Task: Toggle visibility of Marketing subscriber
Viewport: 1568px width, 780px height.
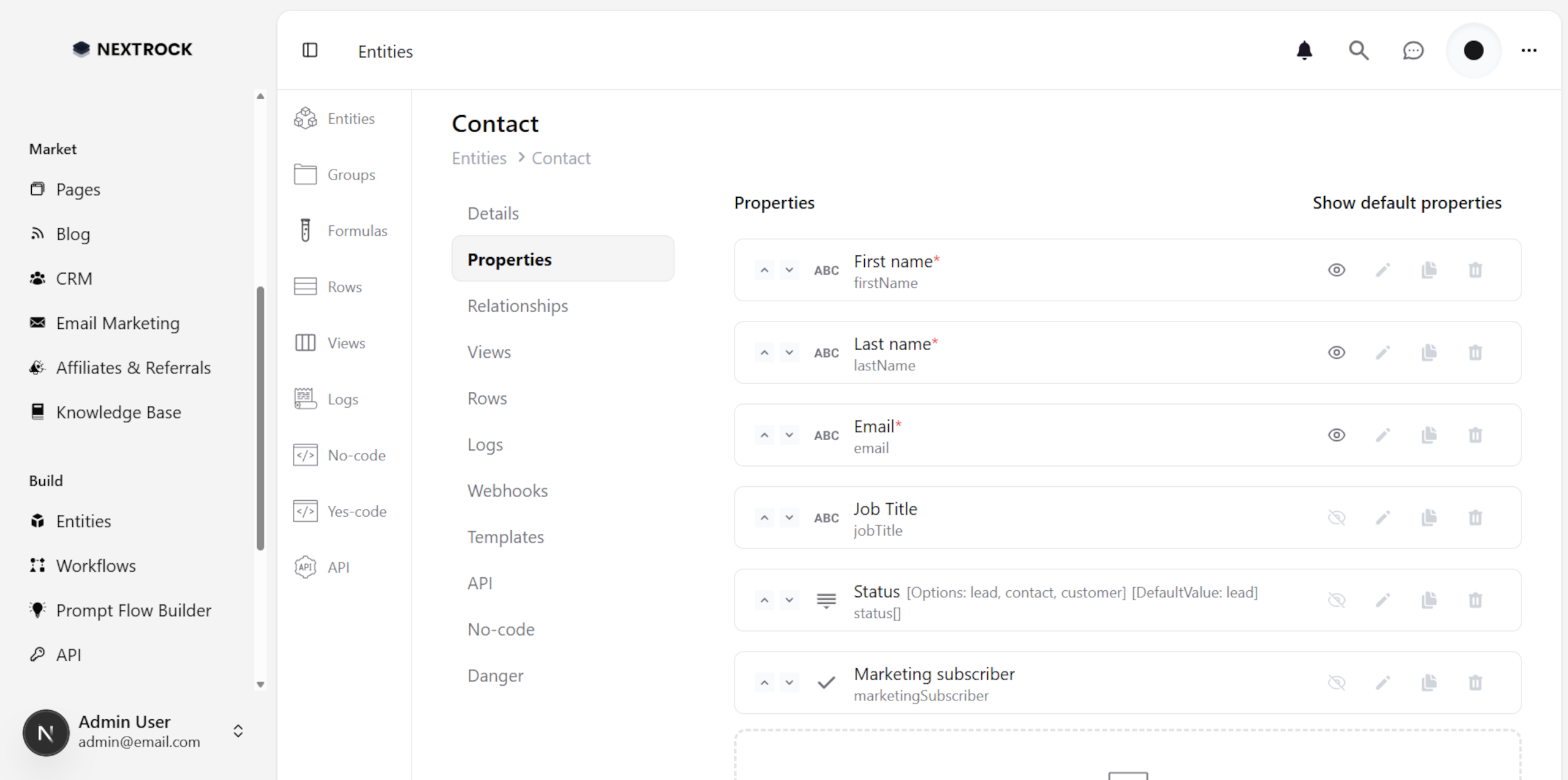Action: pyautogui.click(x=1336, y=683)
